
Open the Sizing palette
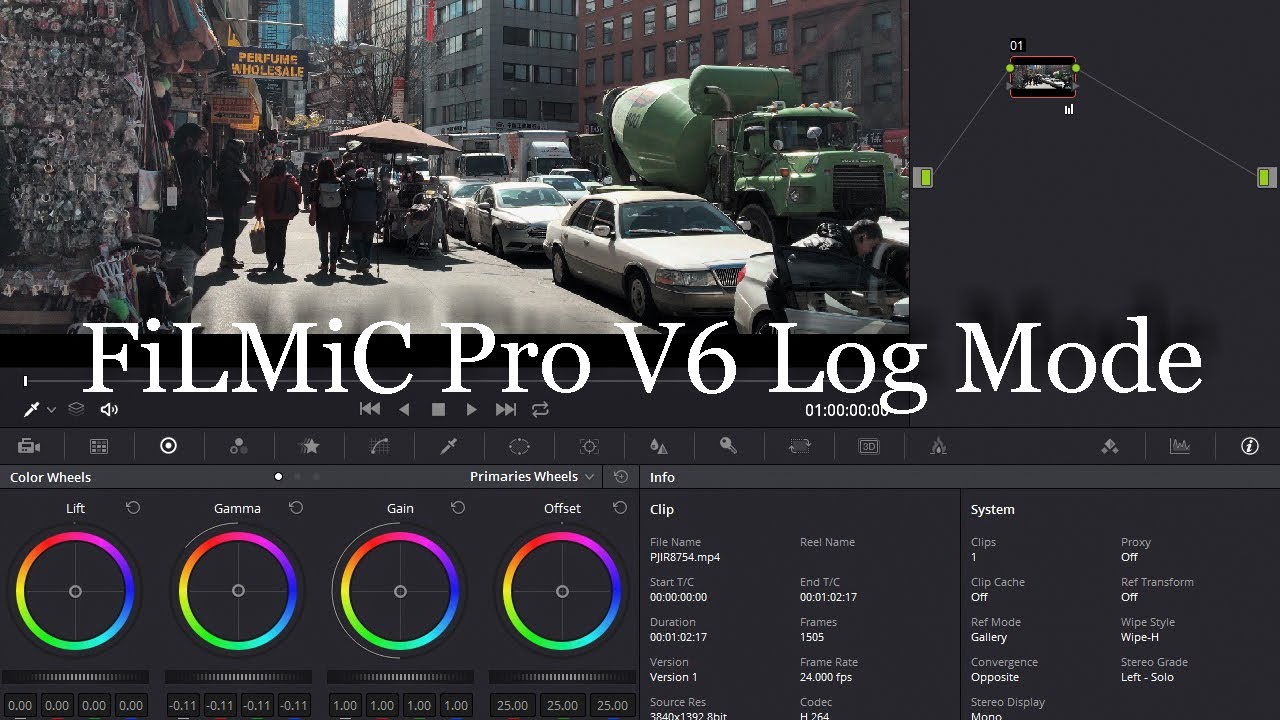click(799, 446)
